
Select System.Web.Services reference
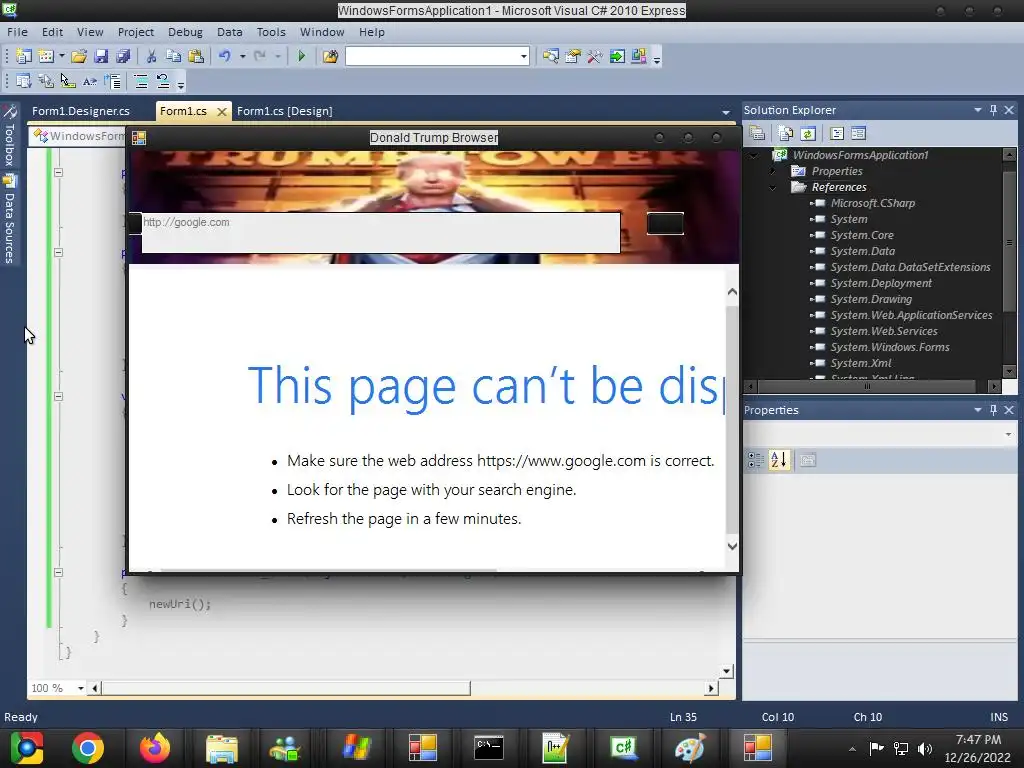coord(884,331)
